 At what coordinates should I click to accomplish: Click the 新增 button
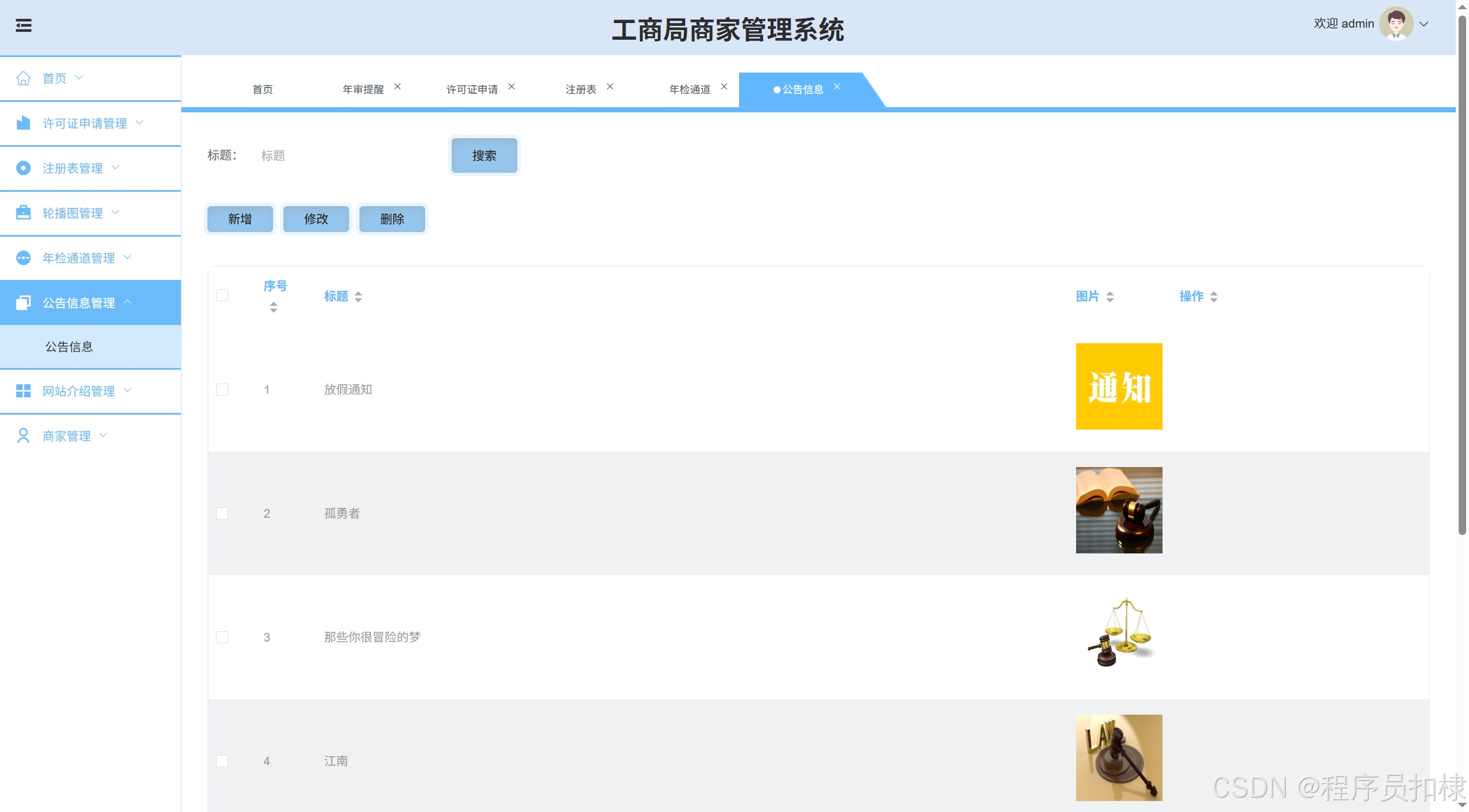(x=240, y=219)
